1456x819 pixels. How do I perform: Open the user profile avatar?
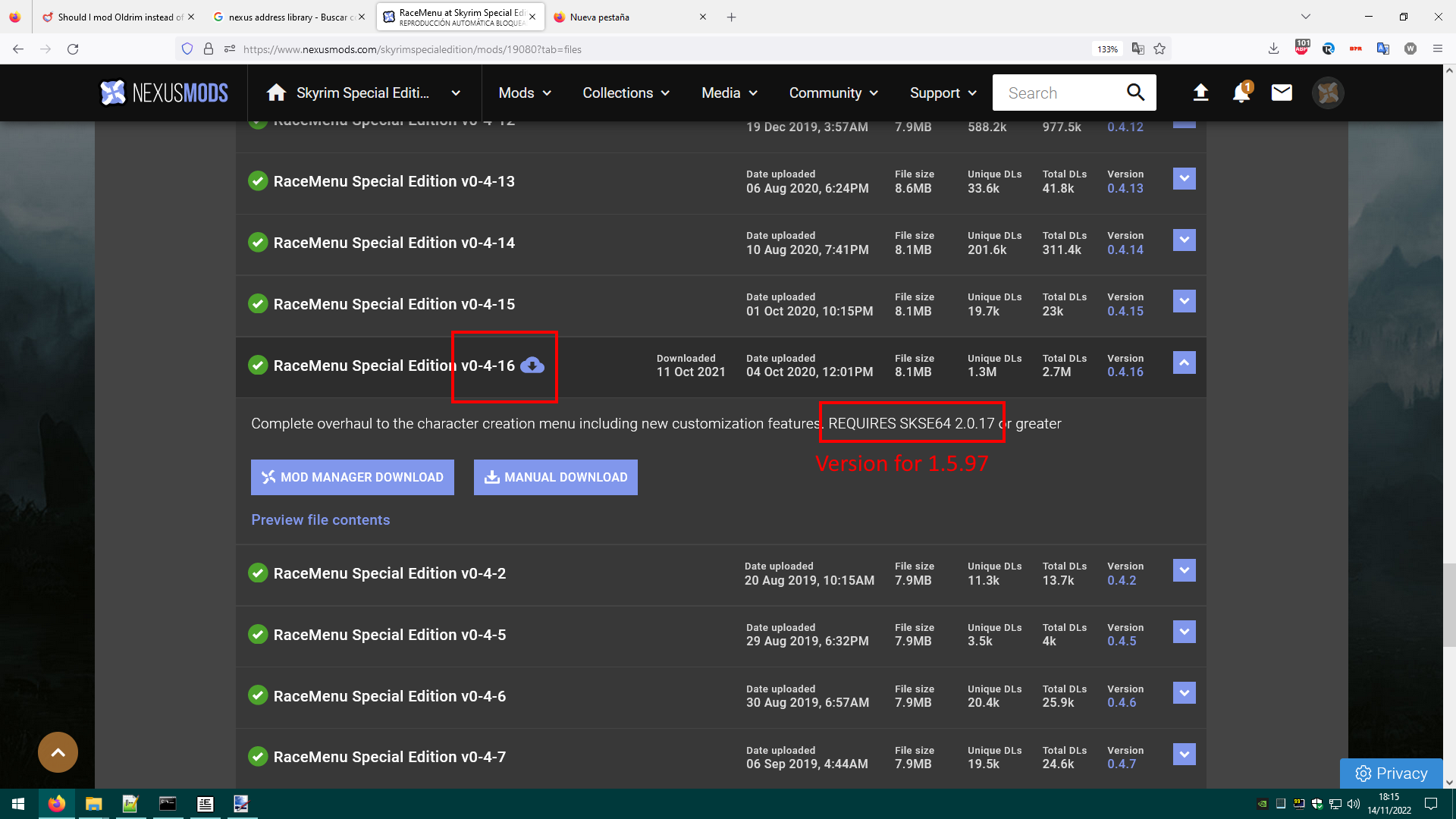[1328, 93]
